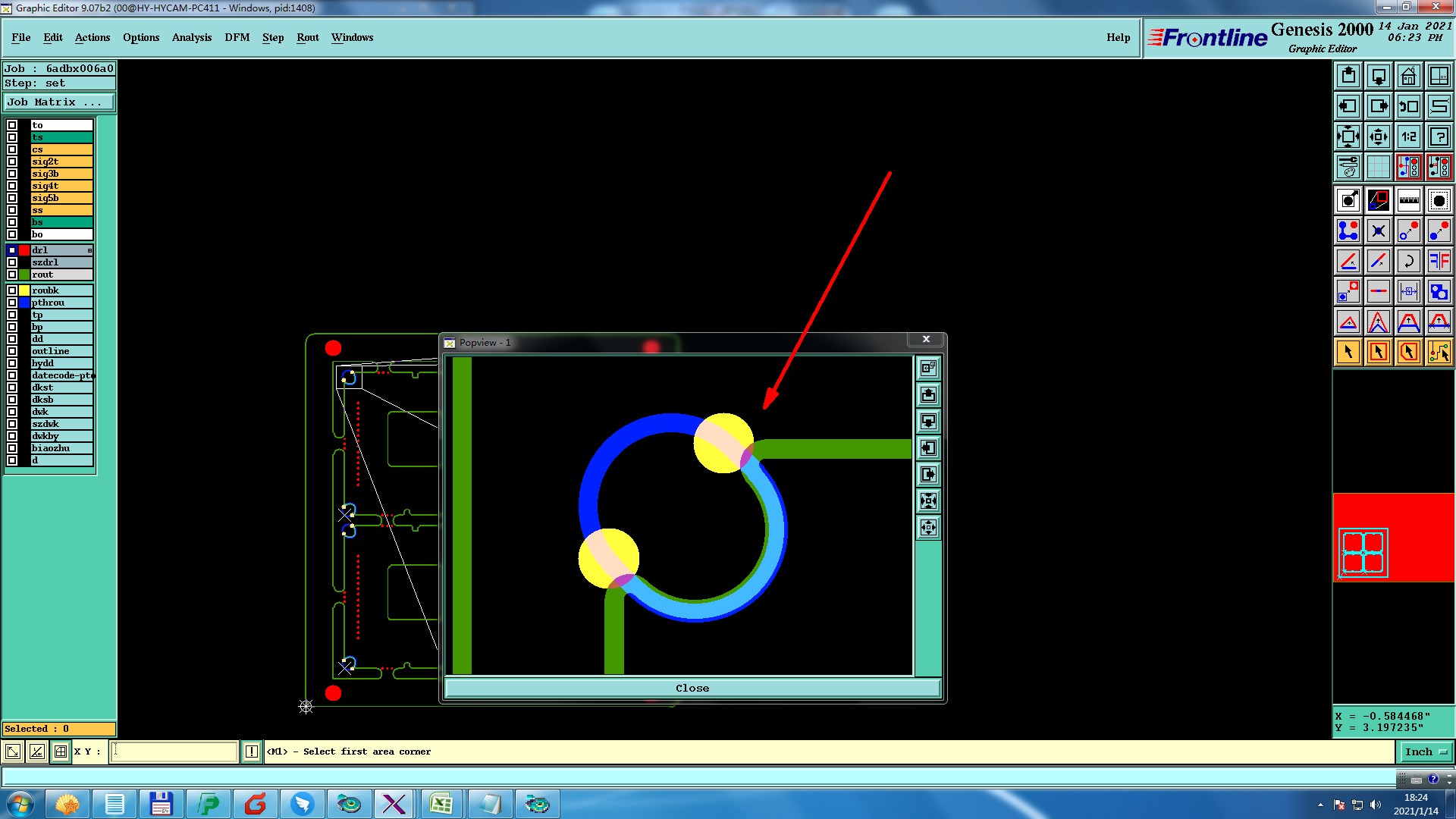Click the X Y coordinate input field

174,752
